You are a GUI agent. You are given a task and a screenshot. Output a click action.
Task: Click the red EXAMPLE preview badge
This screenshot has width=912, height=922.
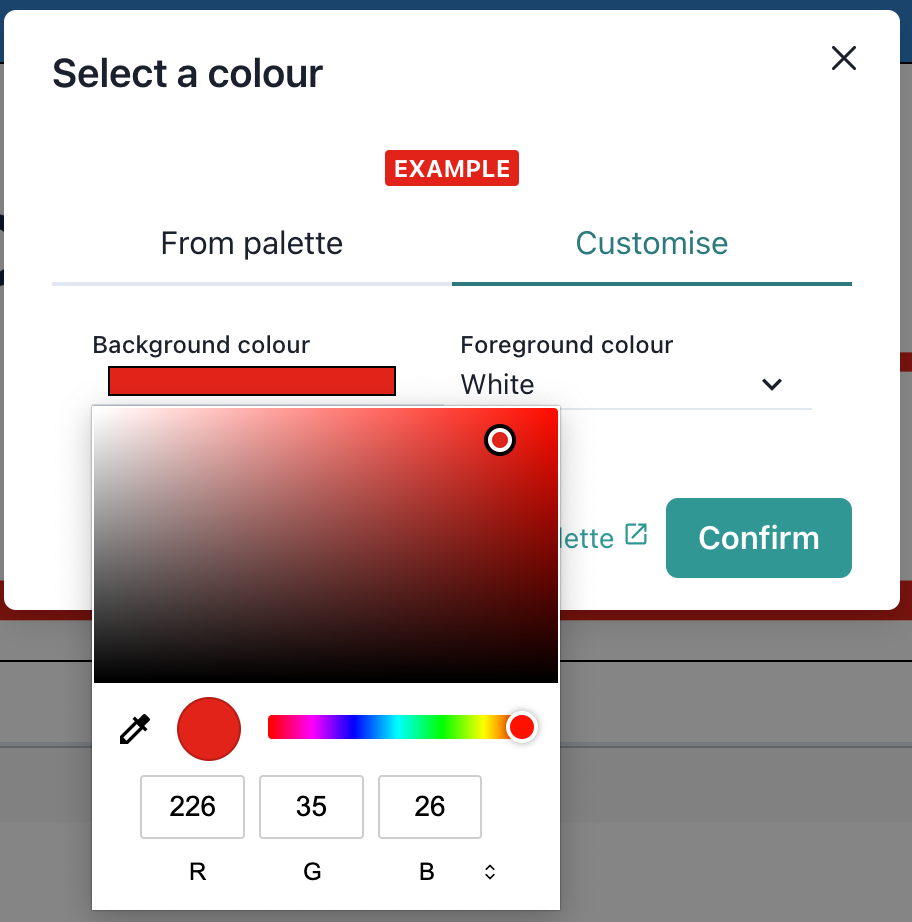pos(451,168)
